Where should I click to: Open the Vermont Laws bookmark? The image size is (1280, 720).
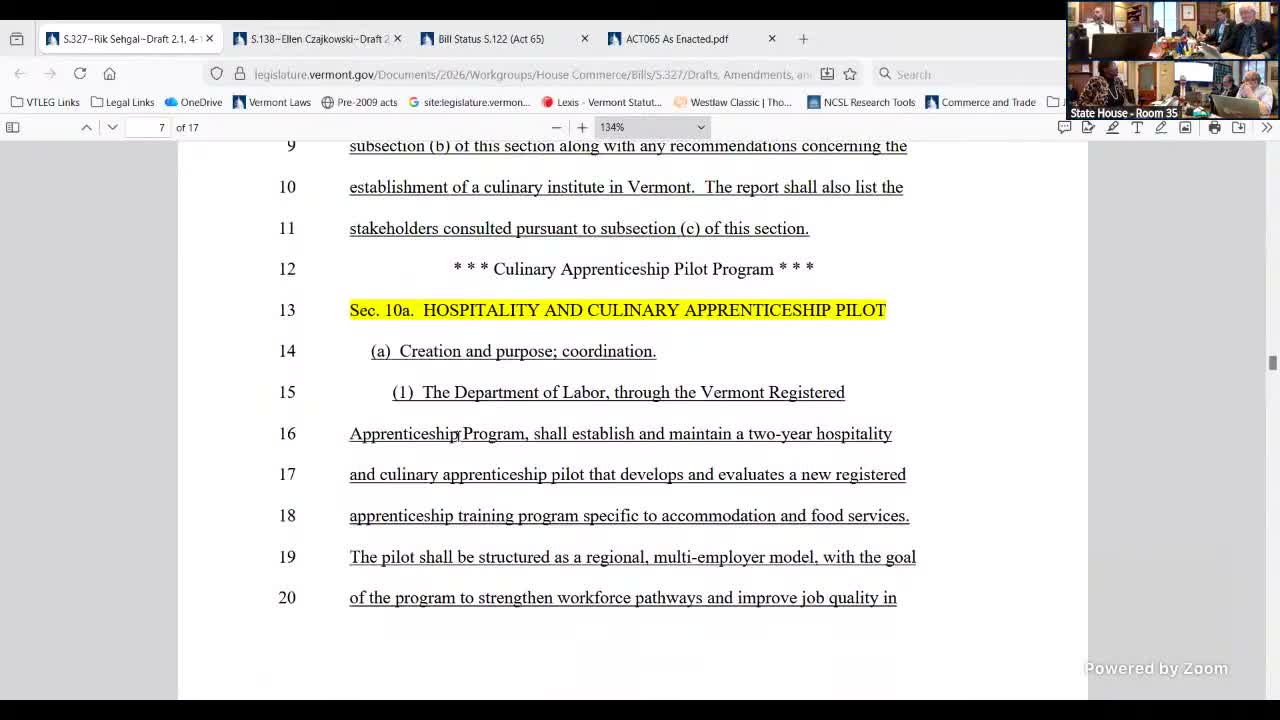tap(272, 102)
